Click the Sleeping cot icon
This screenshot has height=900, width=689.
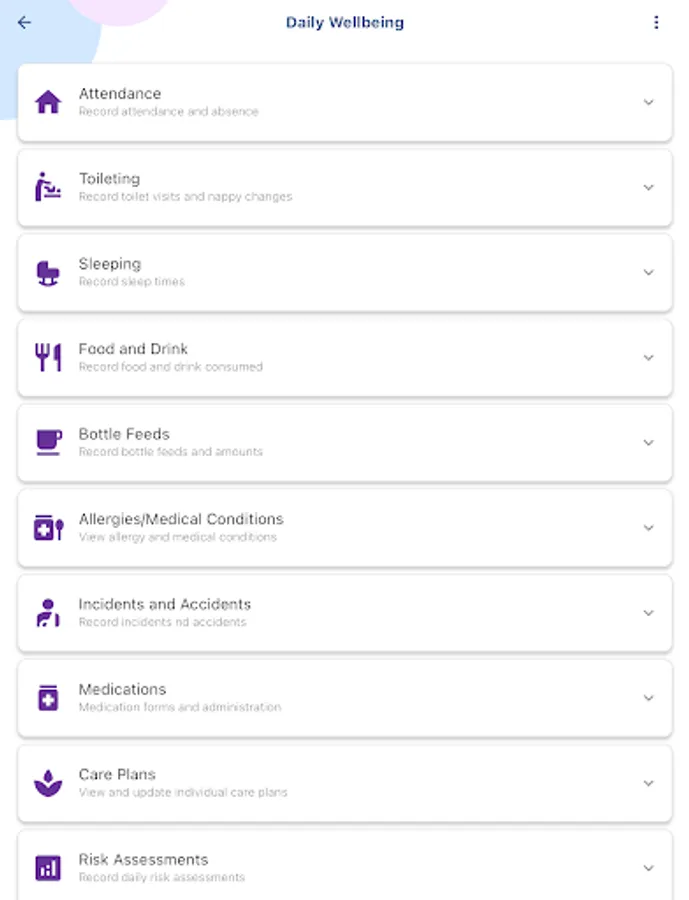click(48, 272)
